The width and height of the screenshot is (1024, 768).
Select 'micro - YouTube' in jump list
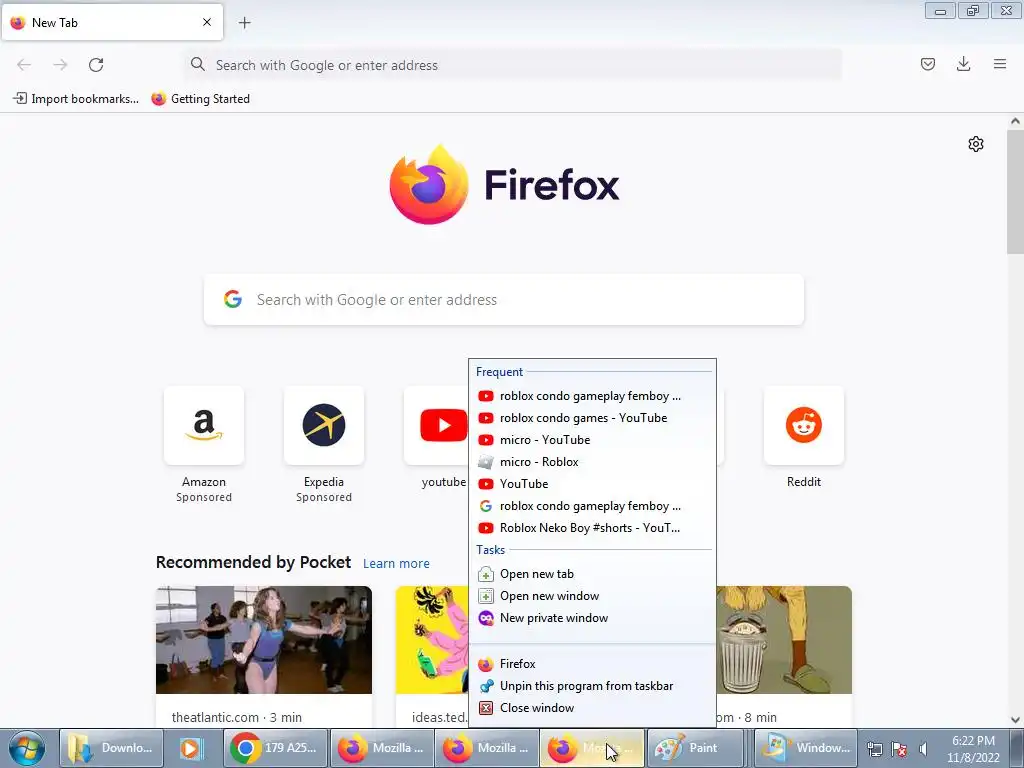(x=592, y=440)
